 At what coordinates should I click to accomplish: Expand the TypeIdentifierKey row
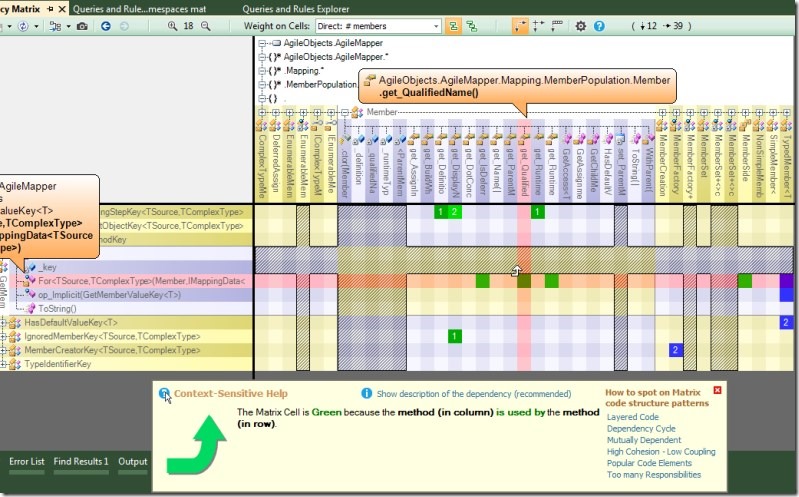point(3,364)
